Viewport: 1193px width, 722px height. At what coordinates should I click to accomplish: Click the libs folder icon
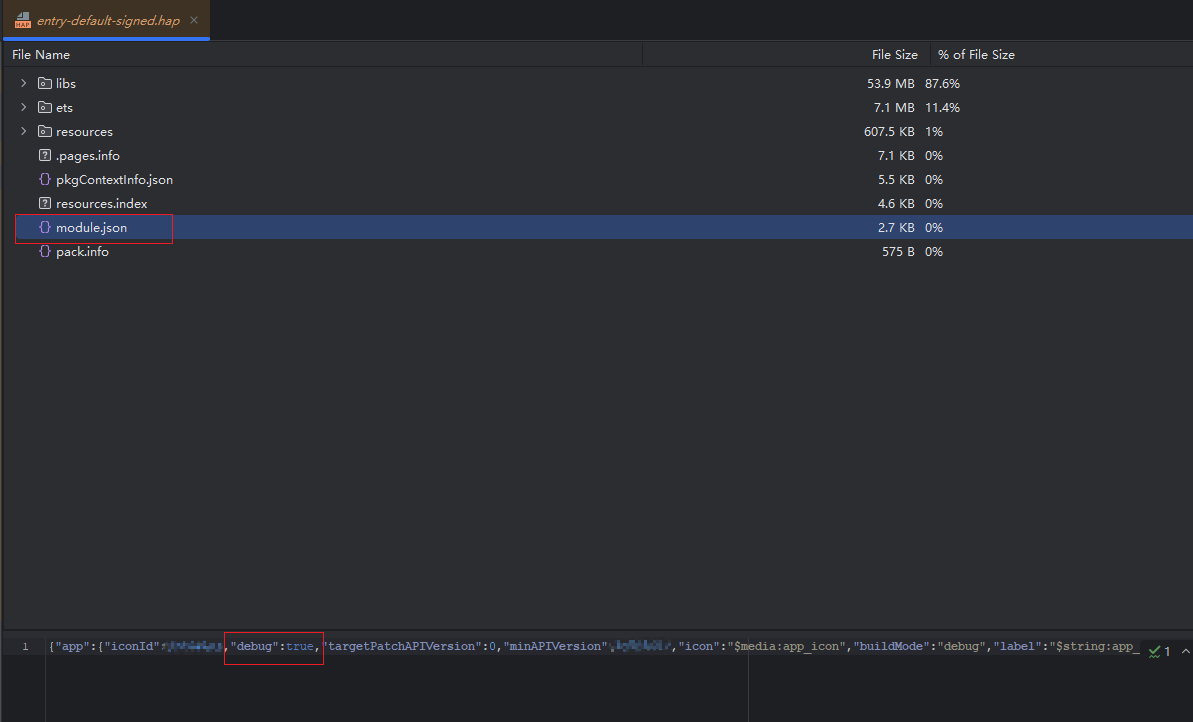(44, 83)
